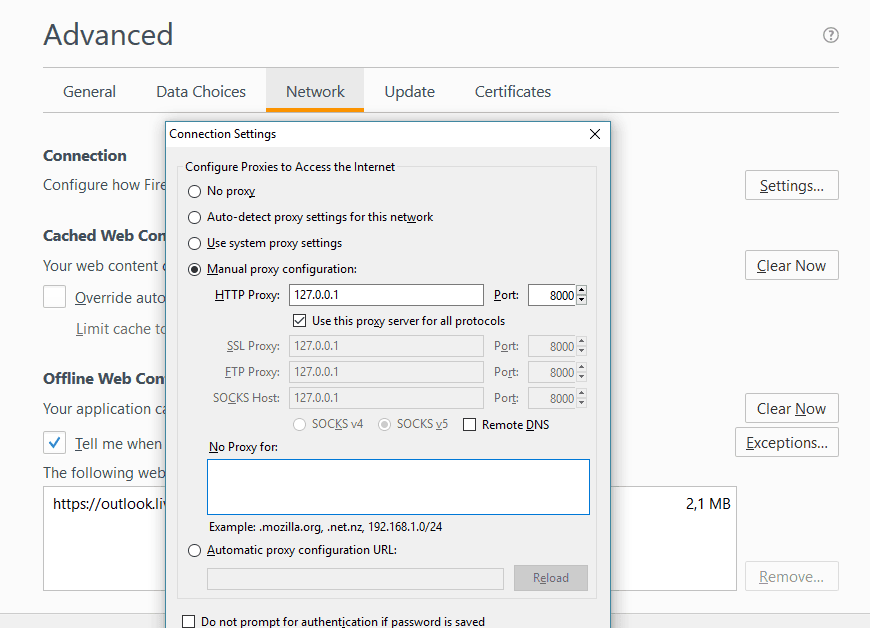Decrease the HTTP Proxy port number

582,300
